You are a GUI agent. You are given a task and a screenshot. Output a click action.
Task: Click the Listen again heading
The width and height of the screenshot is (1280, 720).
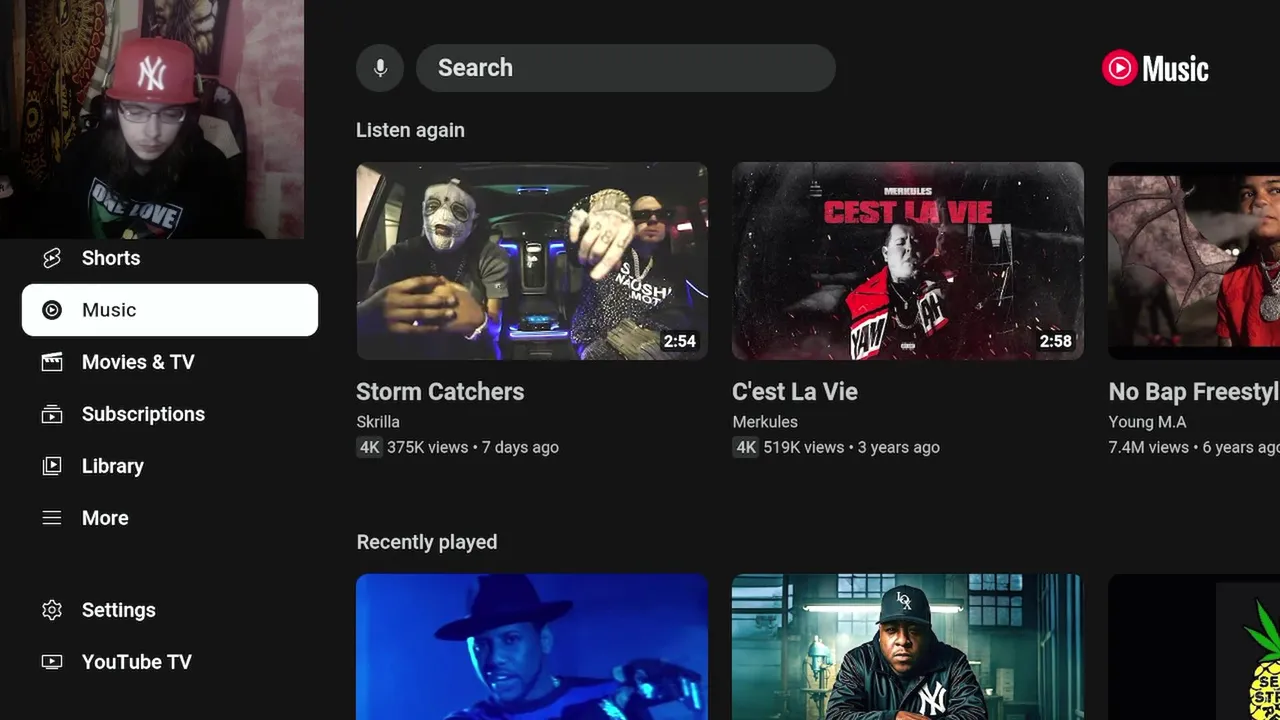(410, 130)
